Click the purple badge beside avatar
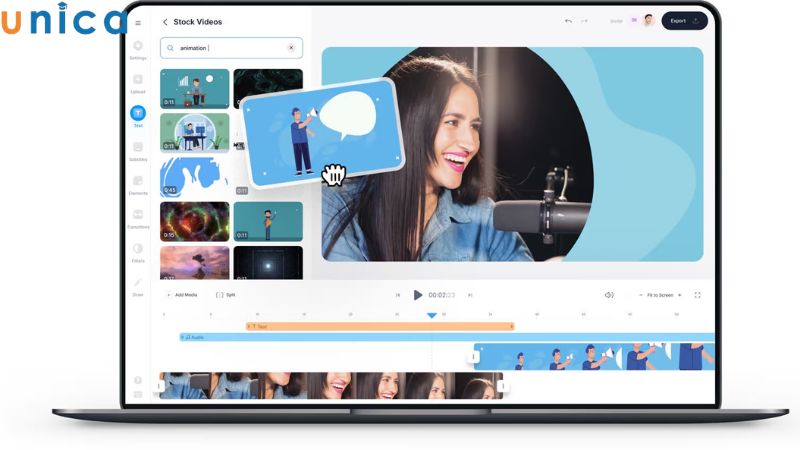The height and width of the screenshot is (450, 800). pyautogui.click(x=634, y=20)
